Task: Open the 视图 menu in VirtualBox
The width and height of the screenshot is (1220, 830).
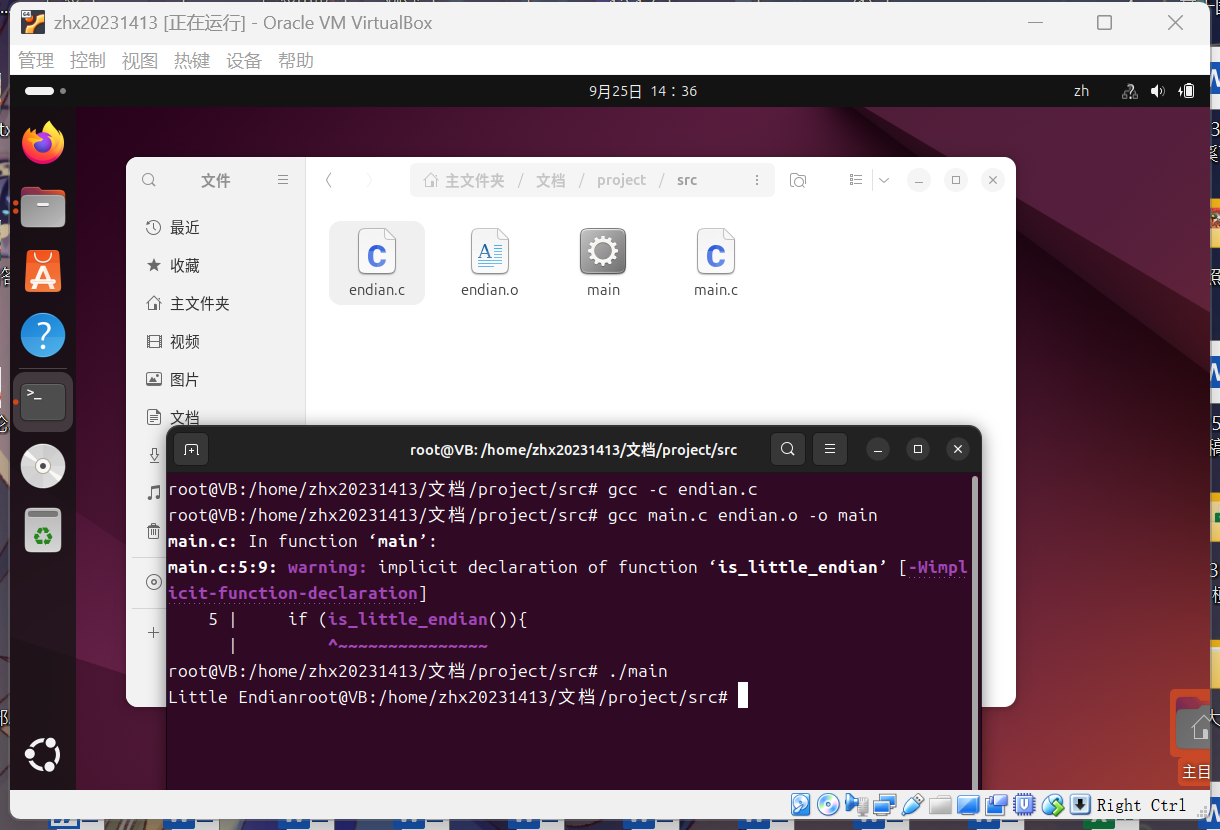Action: tap(140, 61)
